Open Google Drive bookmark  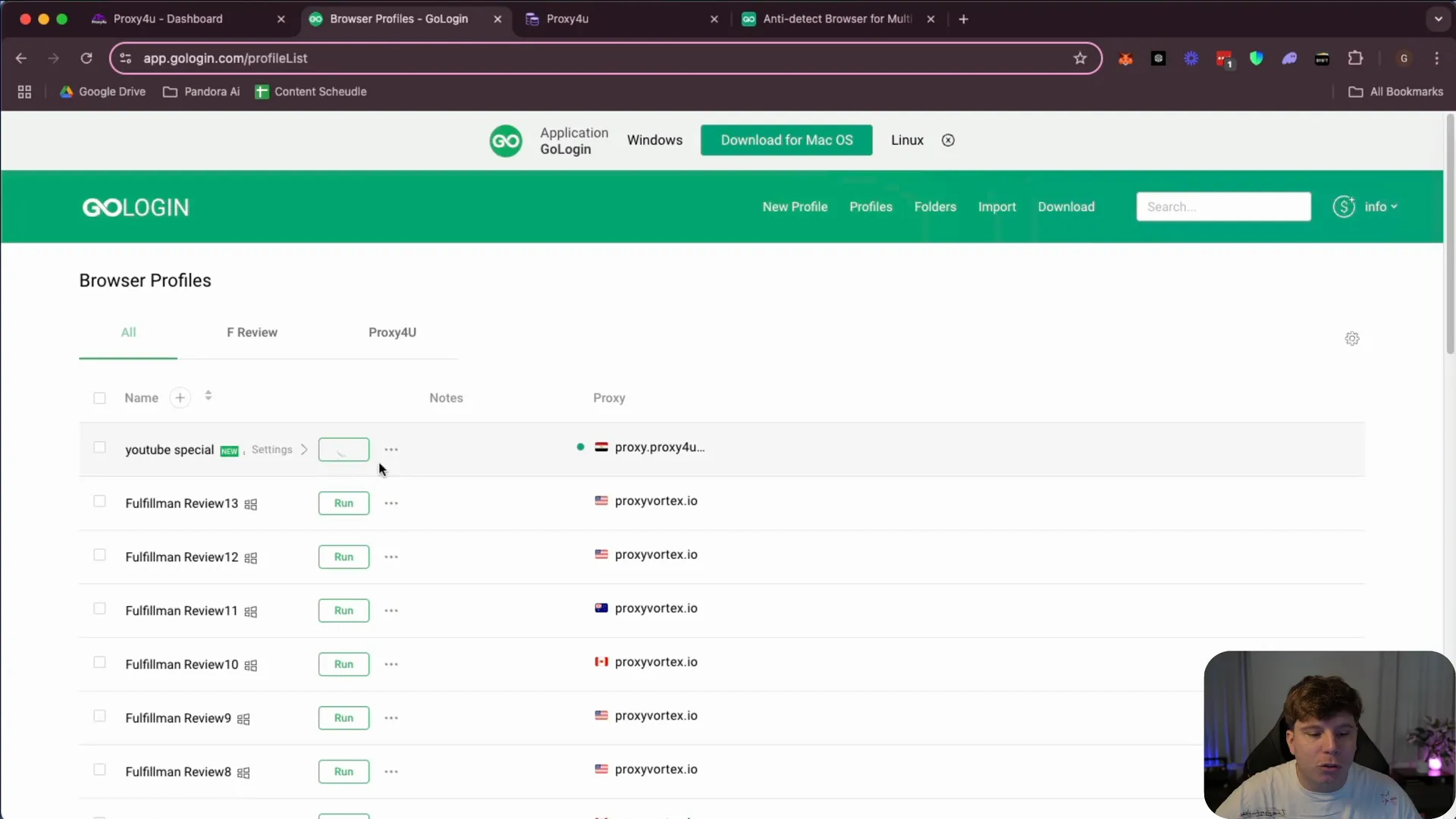click(102, 92)
